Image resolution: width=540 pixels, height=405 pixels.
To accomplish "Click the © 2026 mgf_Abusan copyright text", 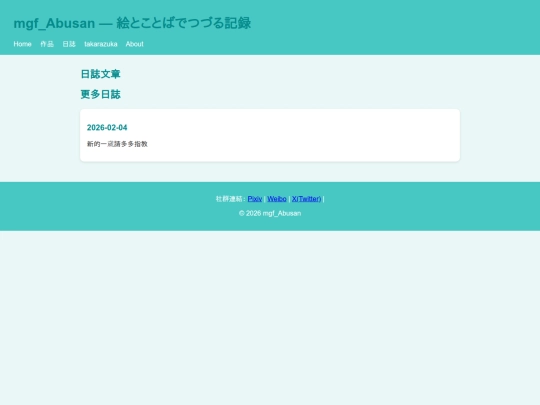I will click(x=270, y=213).
